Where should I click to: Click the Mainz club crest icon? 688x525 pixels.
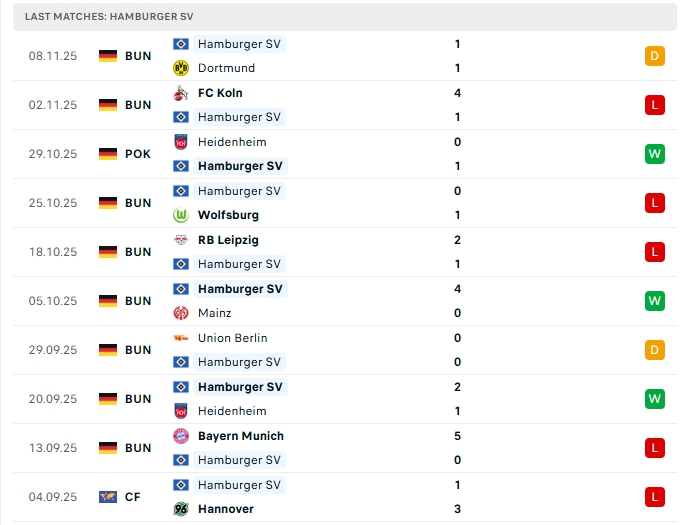tap(181, 313)
